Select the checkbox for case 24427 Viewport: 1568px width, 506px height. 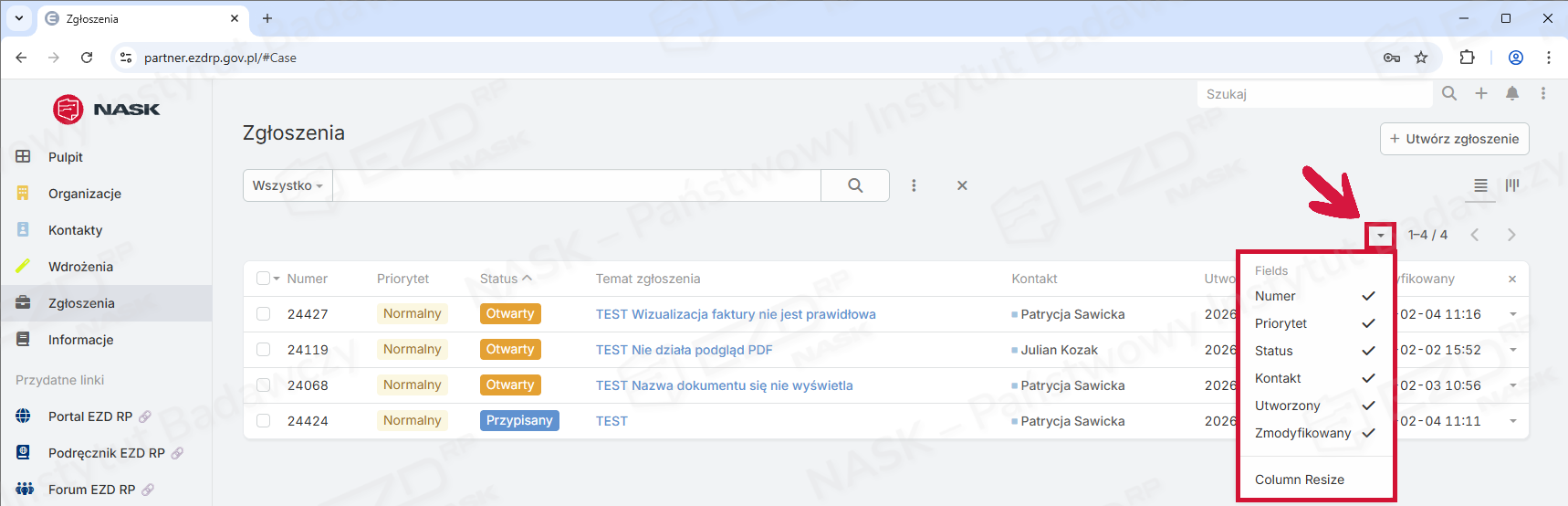[x=264, y=314]
